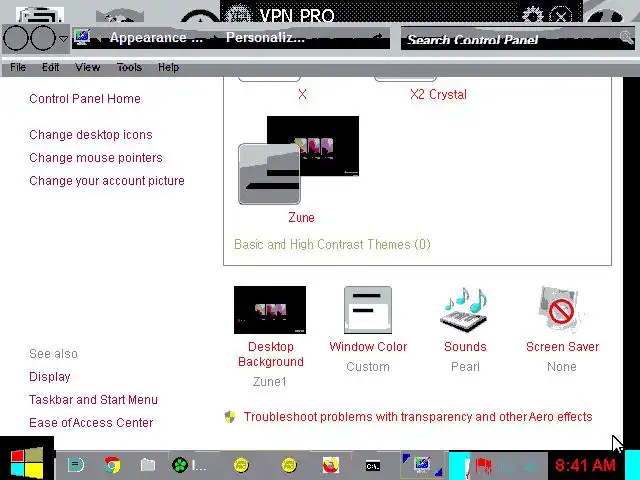Click the Control Panel monitor icon in address bar
640x480 pixels.
point(82,38)
